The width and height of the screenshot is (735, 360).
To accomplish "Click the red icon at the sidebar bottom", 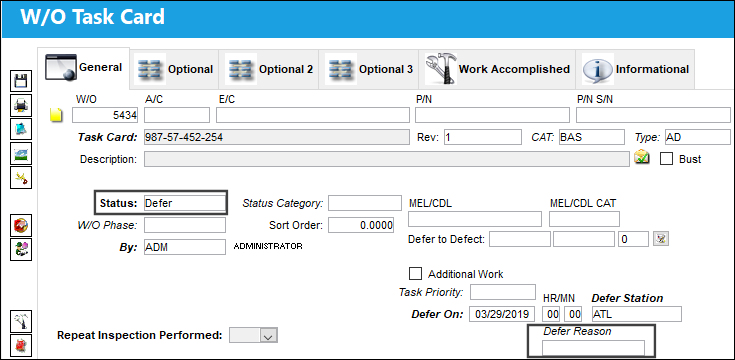I will [21, 345].
